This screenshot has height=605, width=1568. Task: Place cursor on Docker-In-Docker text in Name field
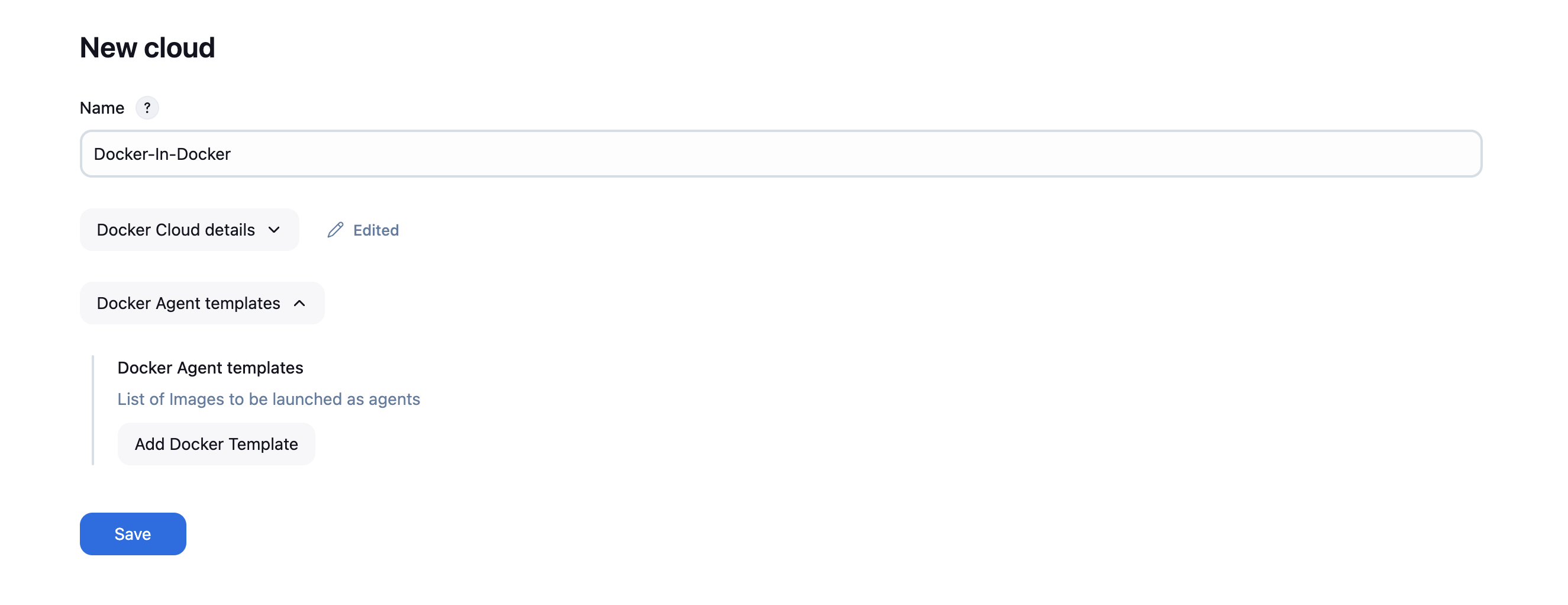click(x=162, y=154)
